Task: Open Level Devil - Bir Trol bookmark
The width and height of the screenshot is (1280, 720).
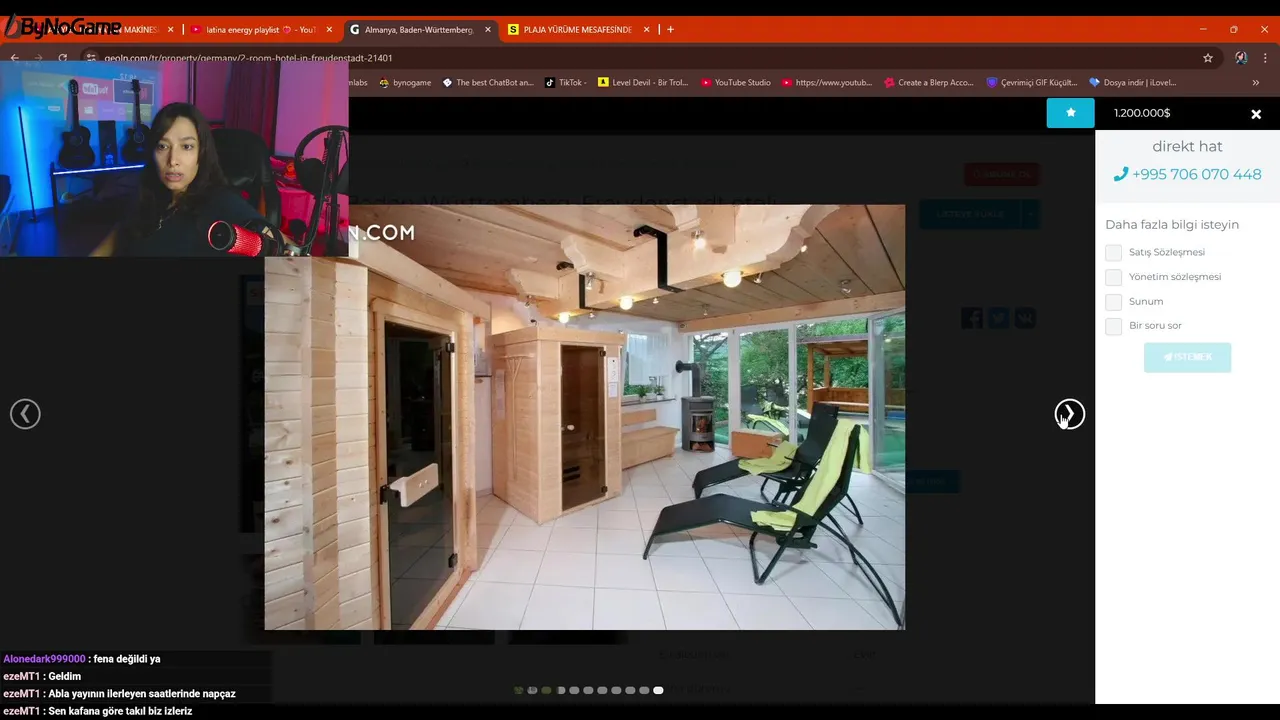Action: 643,82
